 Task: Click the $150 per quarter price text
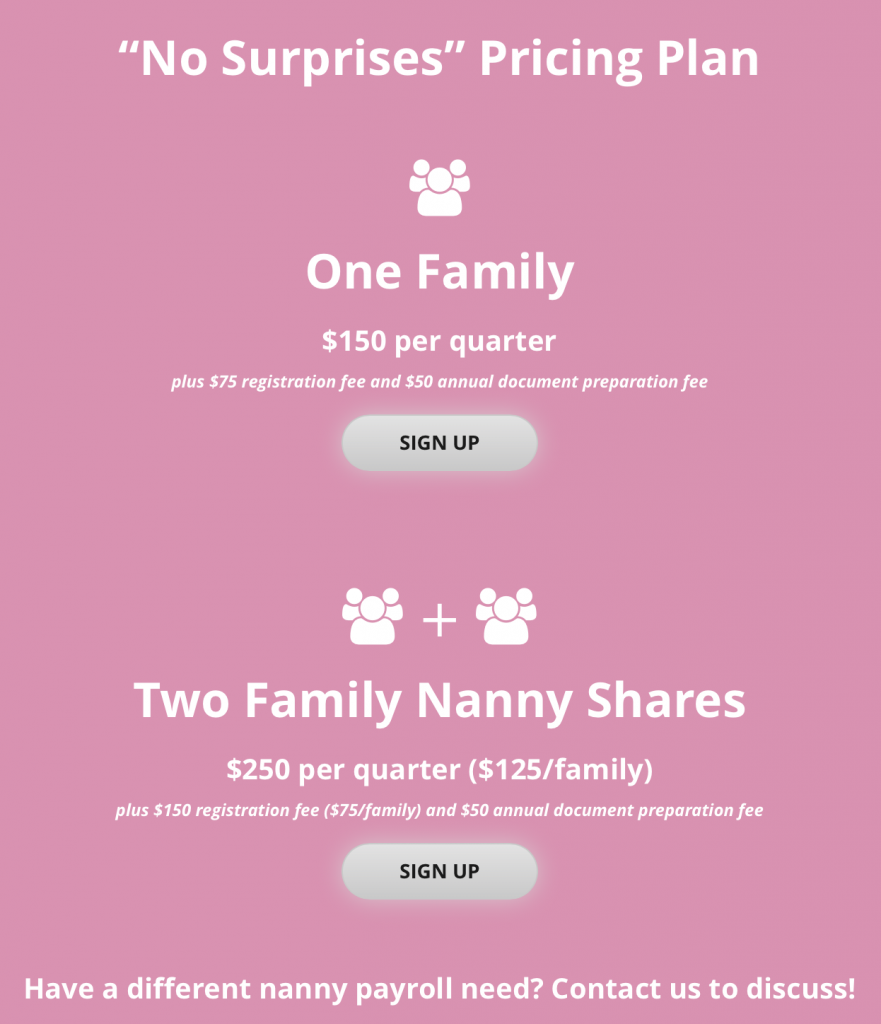[x=440, y=341]
